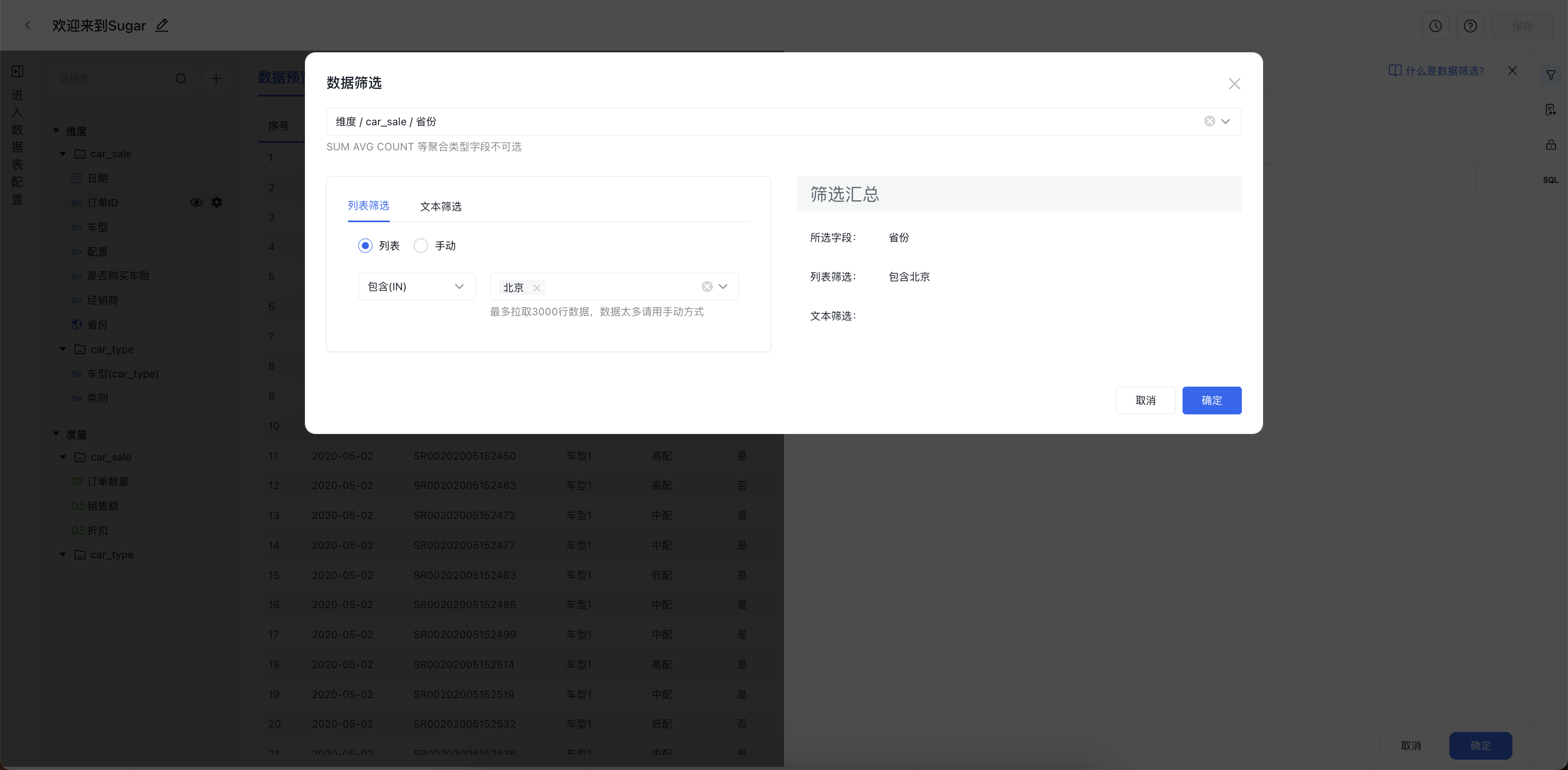Click 确定 in the 数据筛选 dialog

pyautogui.click(x=1211, y=400)
